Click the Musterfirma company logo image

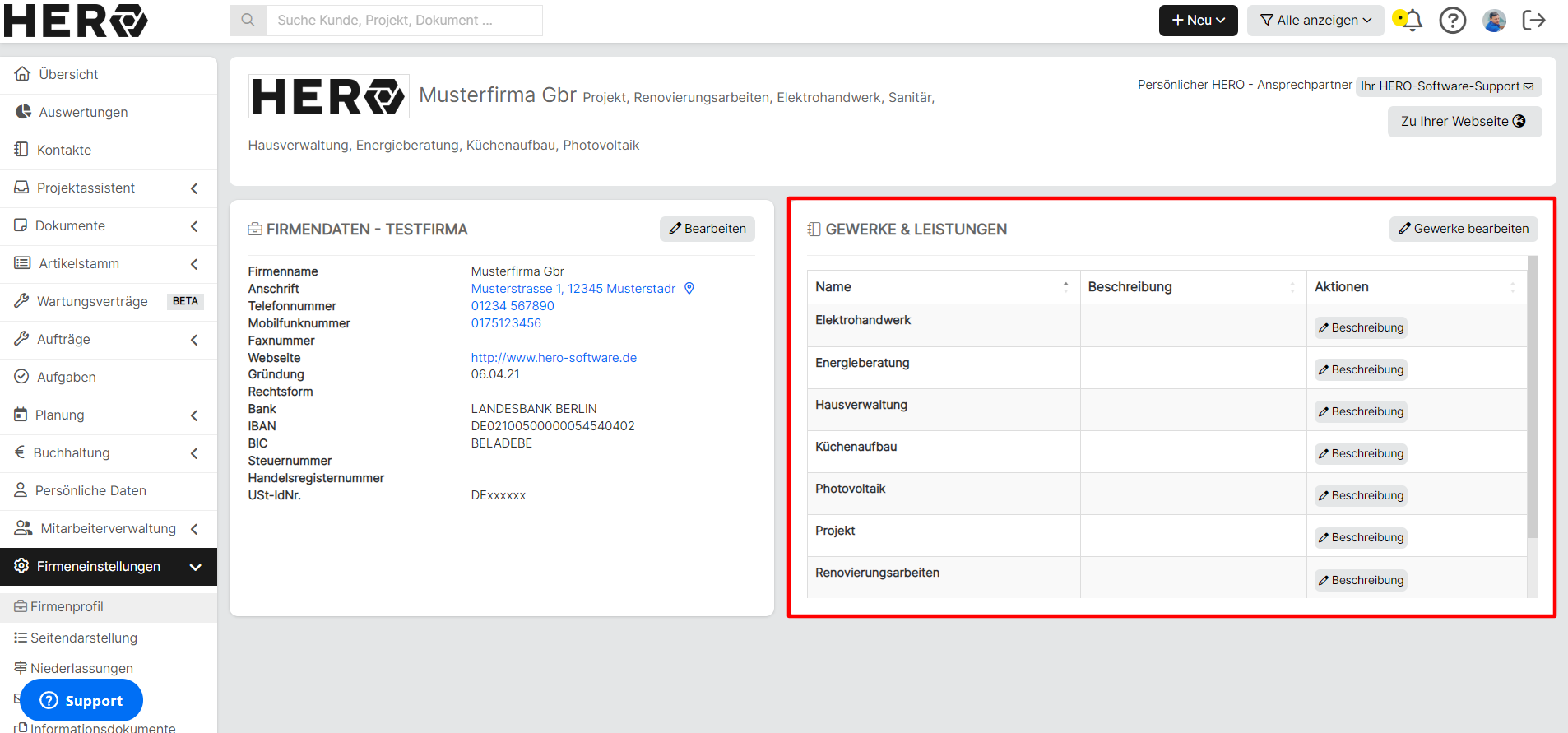click(x=328, y=96)
